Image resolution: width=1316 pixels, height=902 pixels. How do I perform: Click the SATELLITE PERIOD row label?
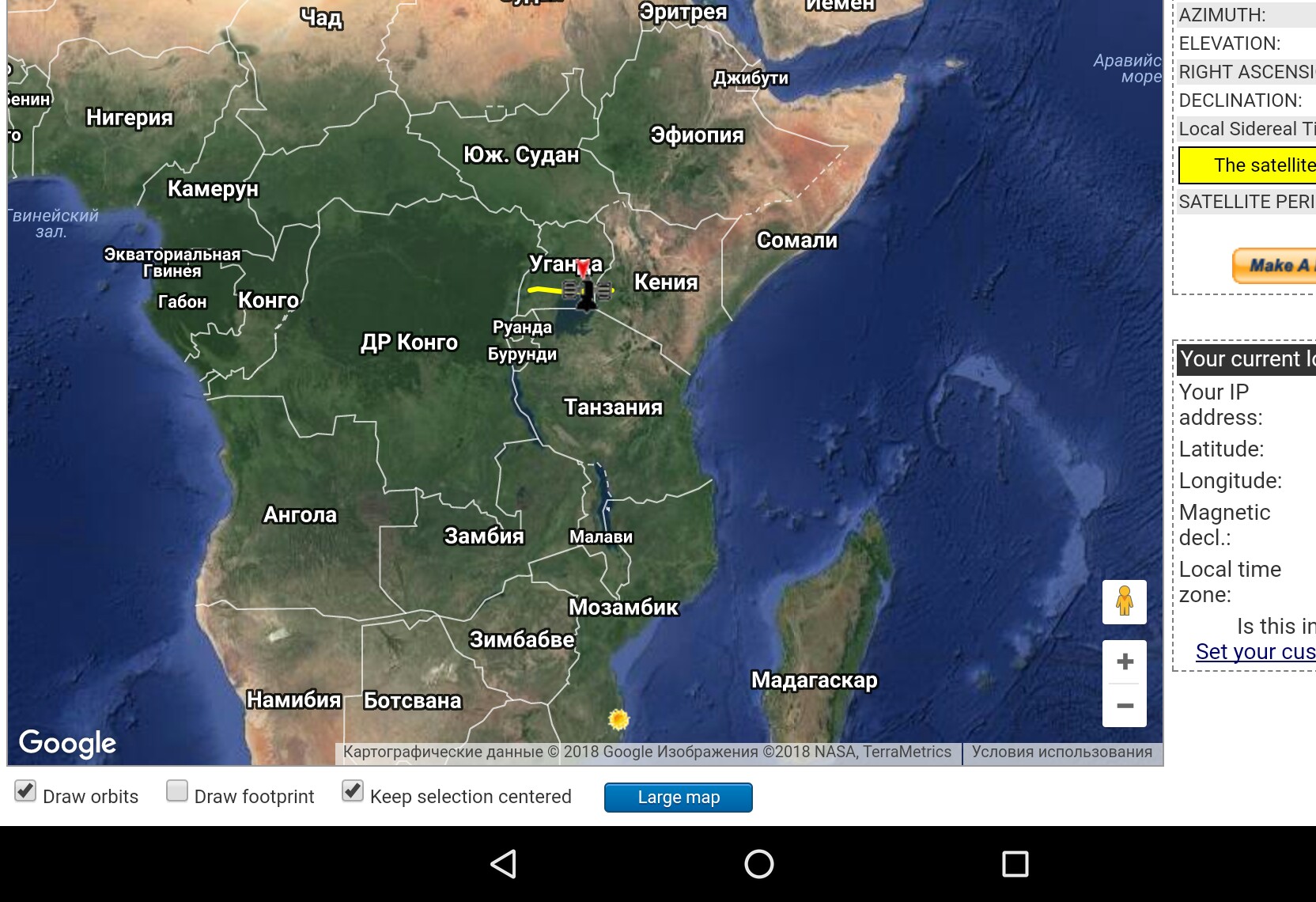click(1246, 202)
